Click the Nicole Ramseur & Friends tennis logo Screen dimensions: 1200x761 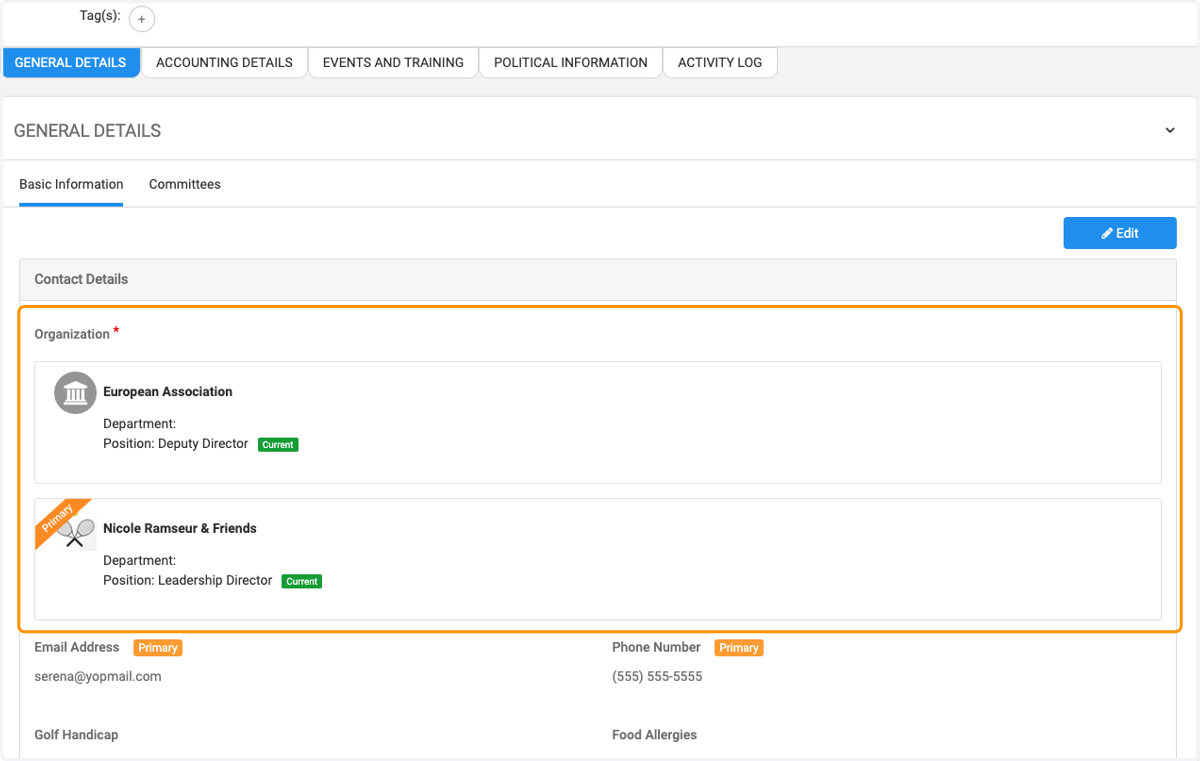click(x=77, y=531)
